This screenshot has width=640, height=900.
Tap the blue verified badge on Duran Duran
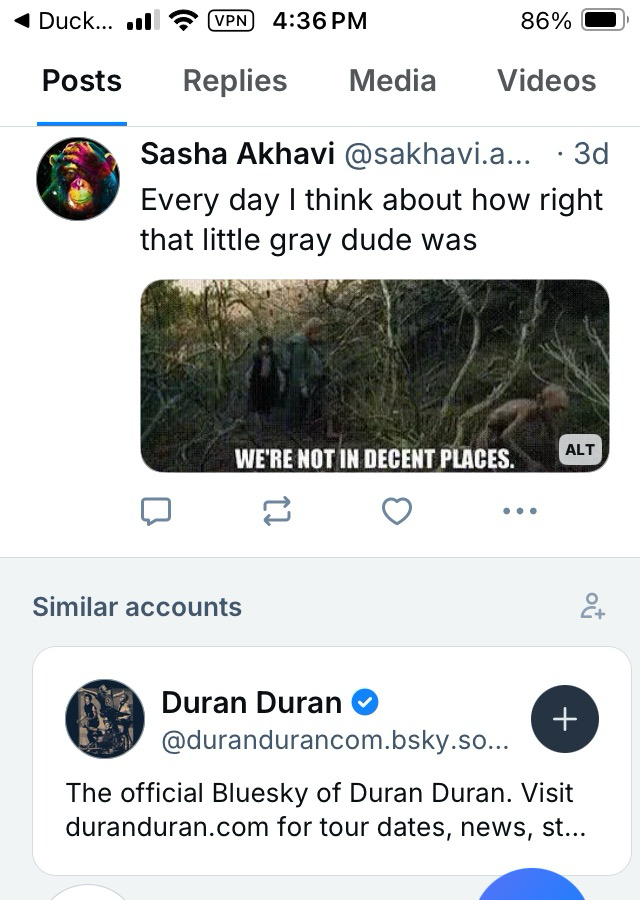(x=366, y=702)
